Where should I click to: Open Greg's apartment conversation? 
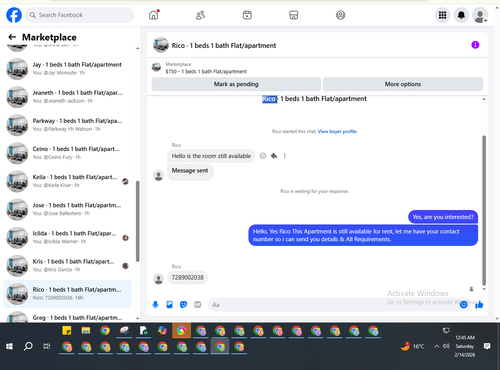coord(68,316)
